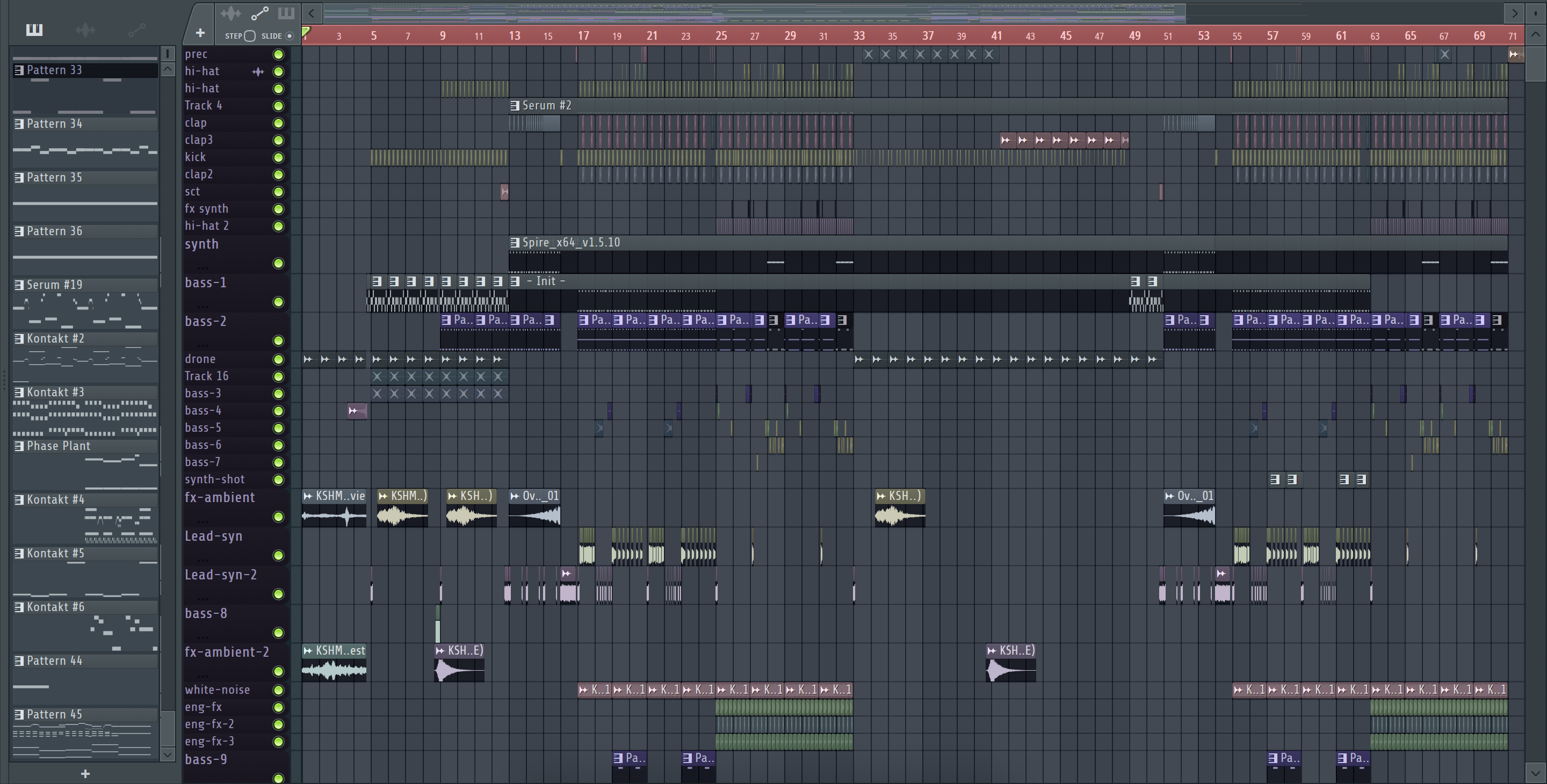Click the bass-4 track small audio clip

(x=357, y=411)
